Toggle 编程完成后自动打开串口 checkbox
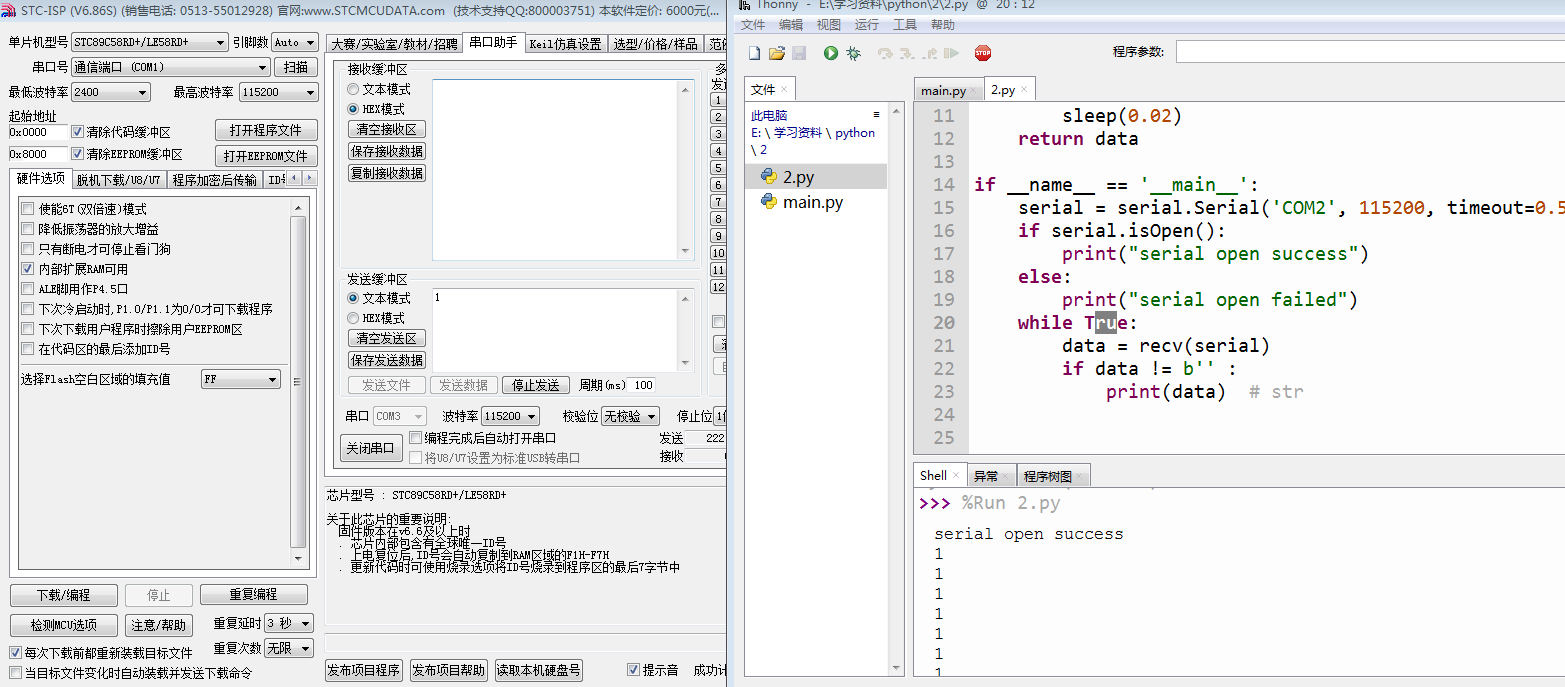The width and height of the screenshot is (1565, 687). click(x=416, y=438)
